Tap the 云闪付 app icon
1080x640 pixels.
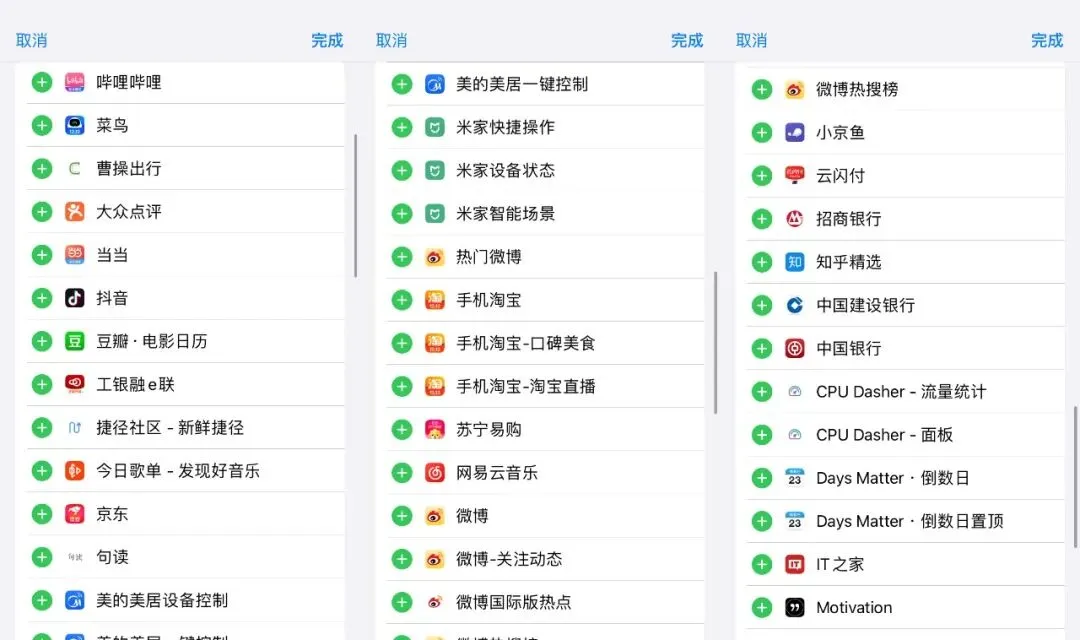(795, 176)
